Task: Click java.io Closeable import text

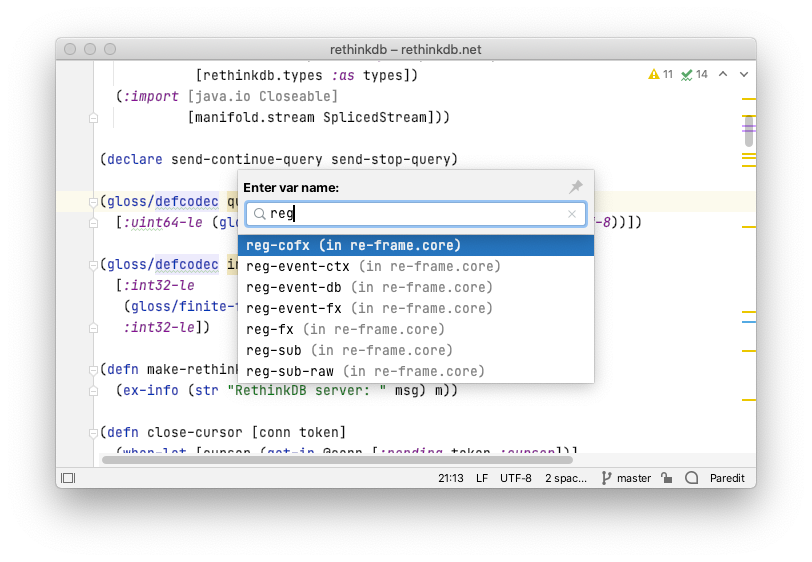Action: click(263, 96)
